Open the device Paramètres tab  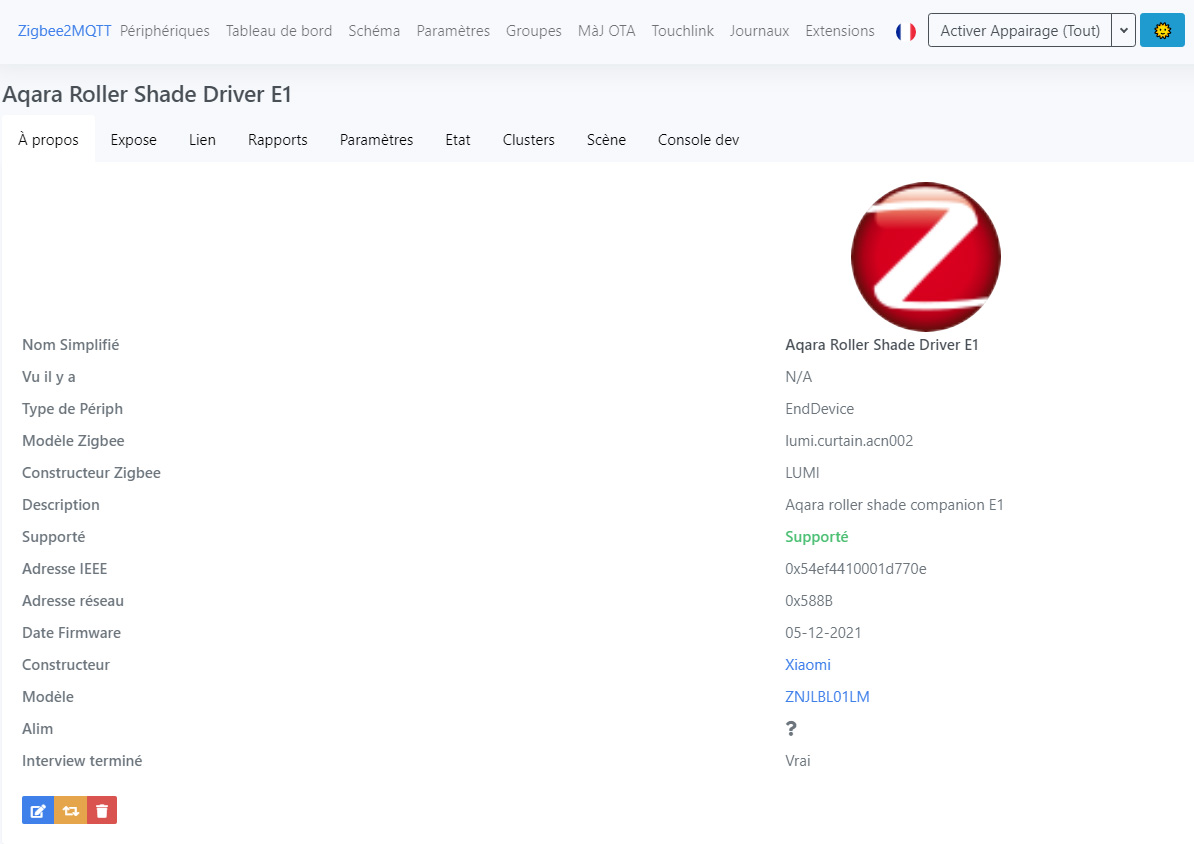tap(376, 139)
